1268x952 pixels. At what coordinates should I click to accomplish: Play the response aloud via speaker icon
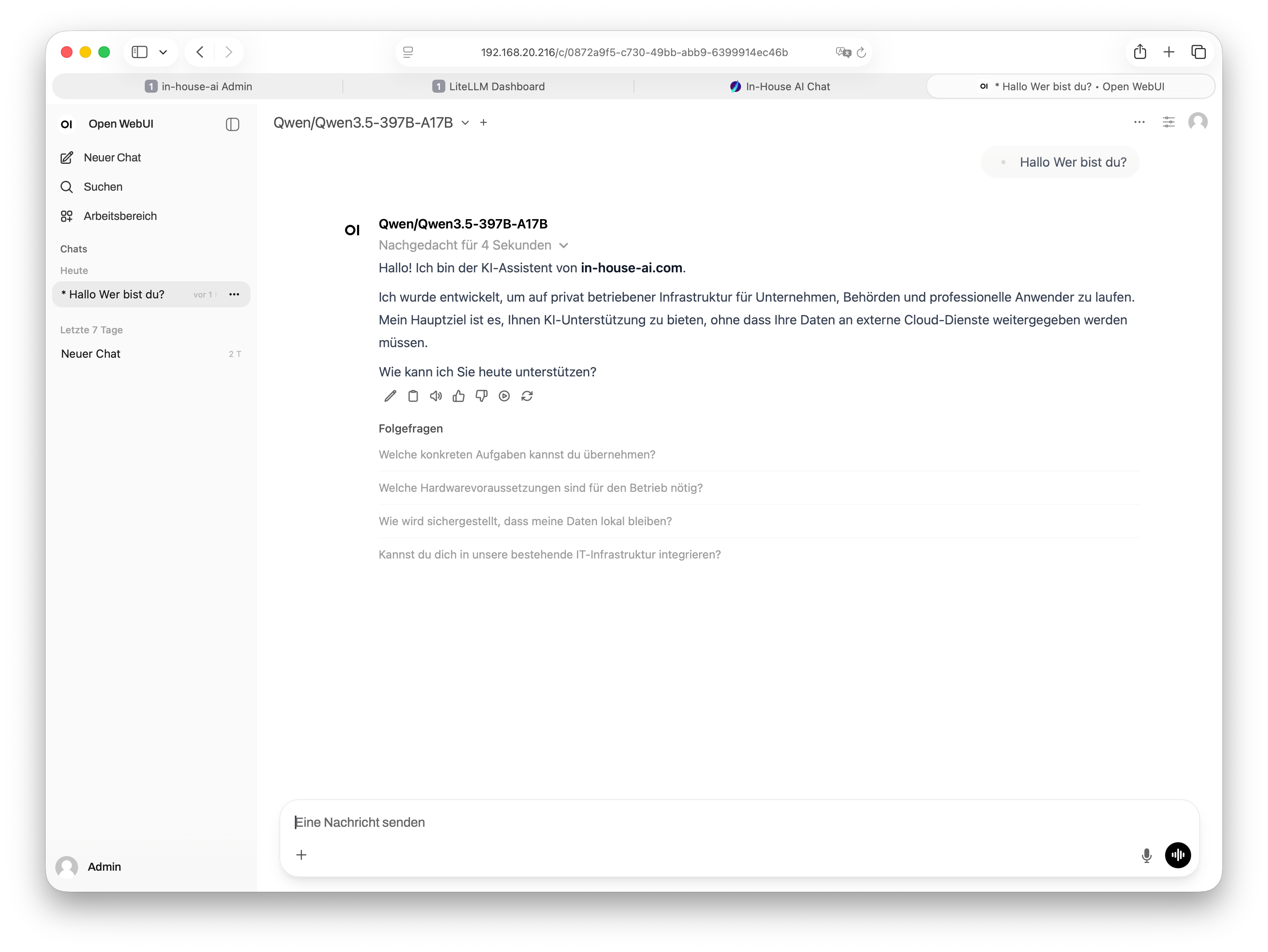click(x=436, y=396)
